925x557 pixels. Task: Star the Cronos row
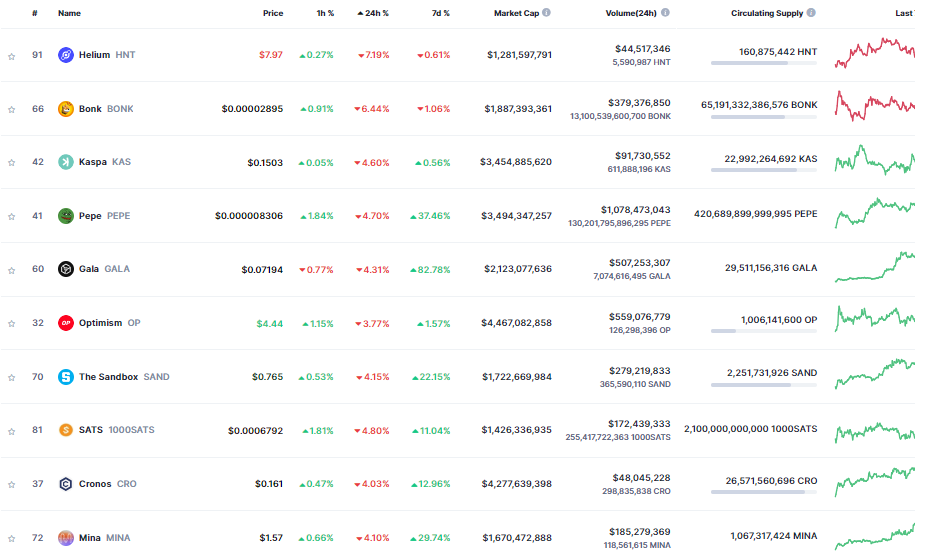point(11,485)
